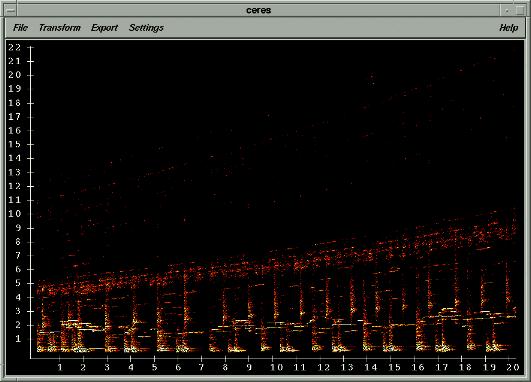Open the Export menu

[x=104, y=28]
